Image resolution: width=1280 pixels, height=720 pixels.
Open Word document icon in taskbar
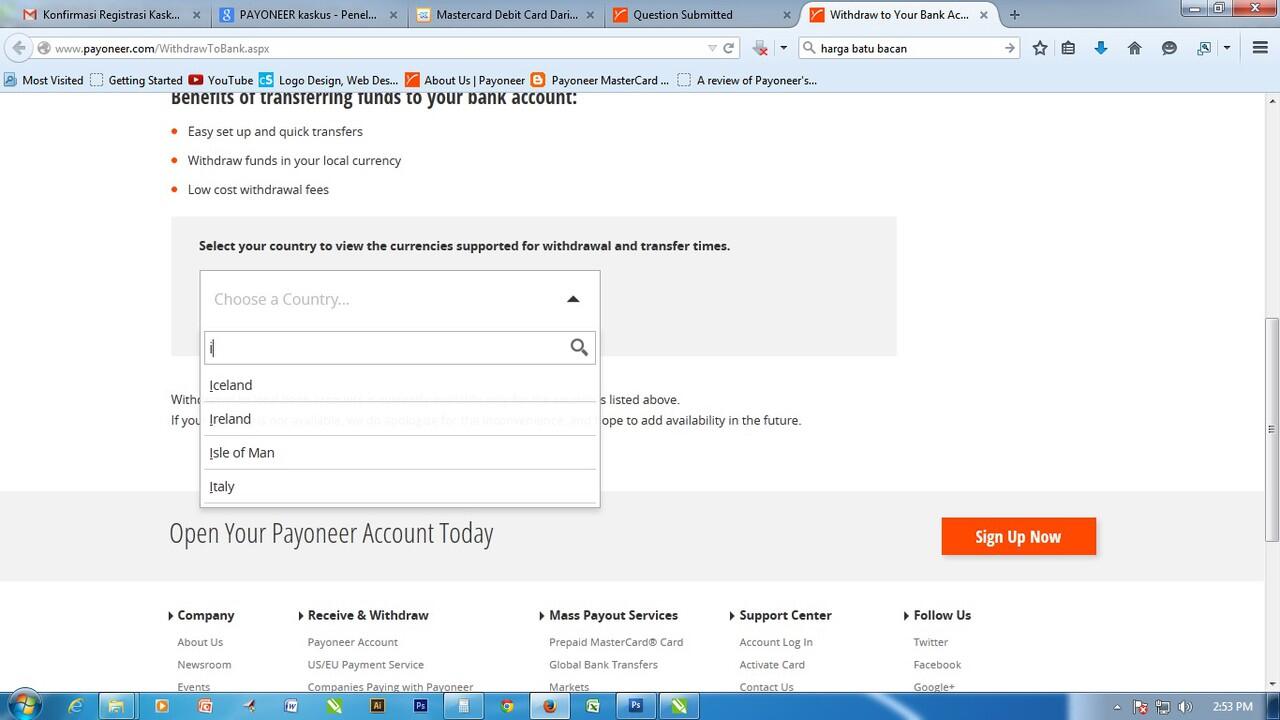tap(291, 705)
